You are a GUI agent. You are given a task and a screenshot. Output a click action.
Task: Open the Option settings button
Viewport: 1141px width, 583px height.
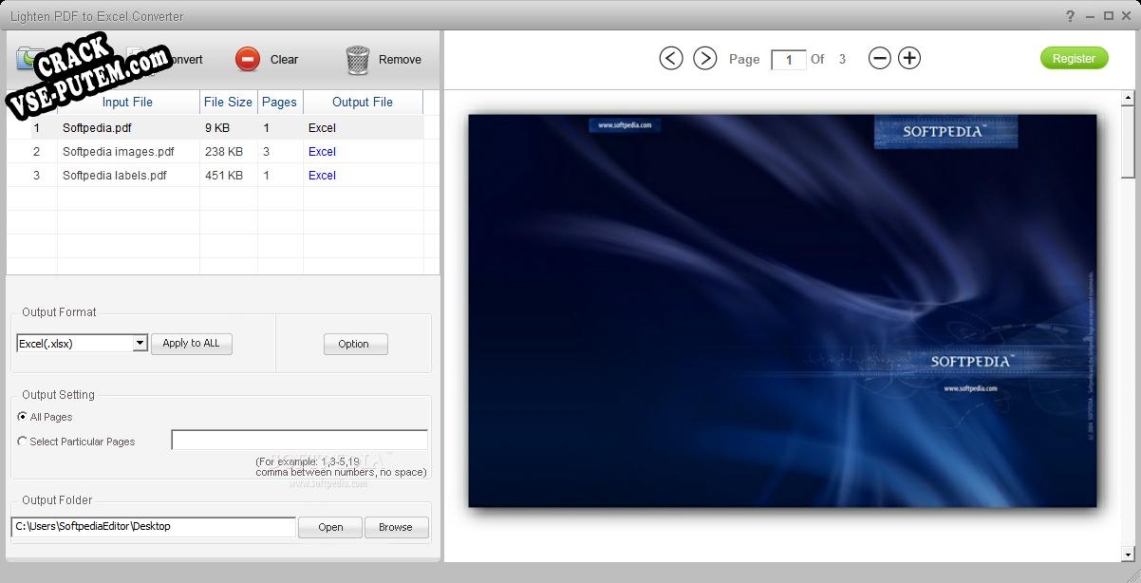pos(355,344)
